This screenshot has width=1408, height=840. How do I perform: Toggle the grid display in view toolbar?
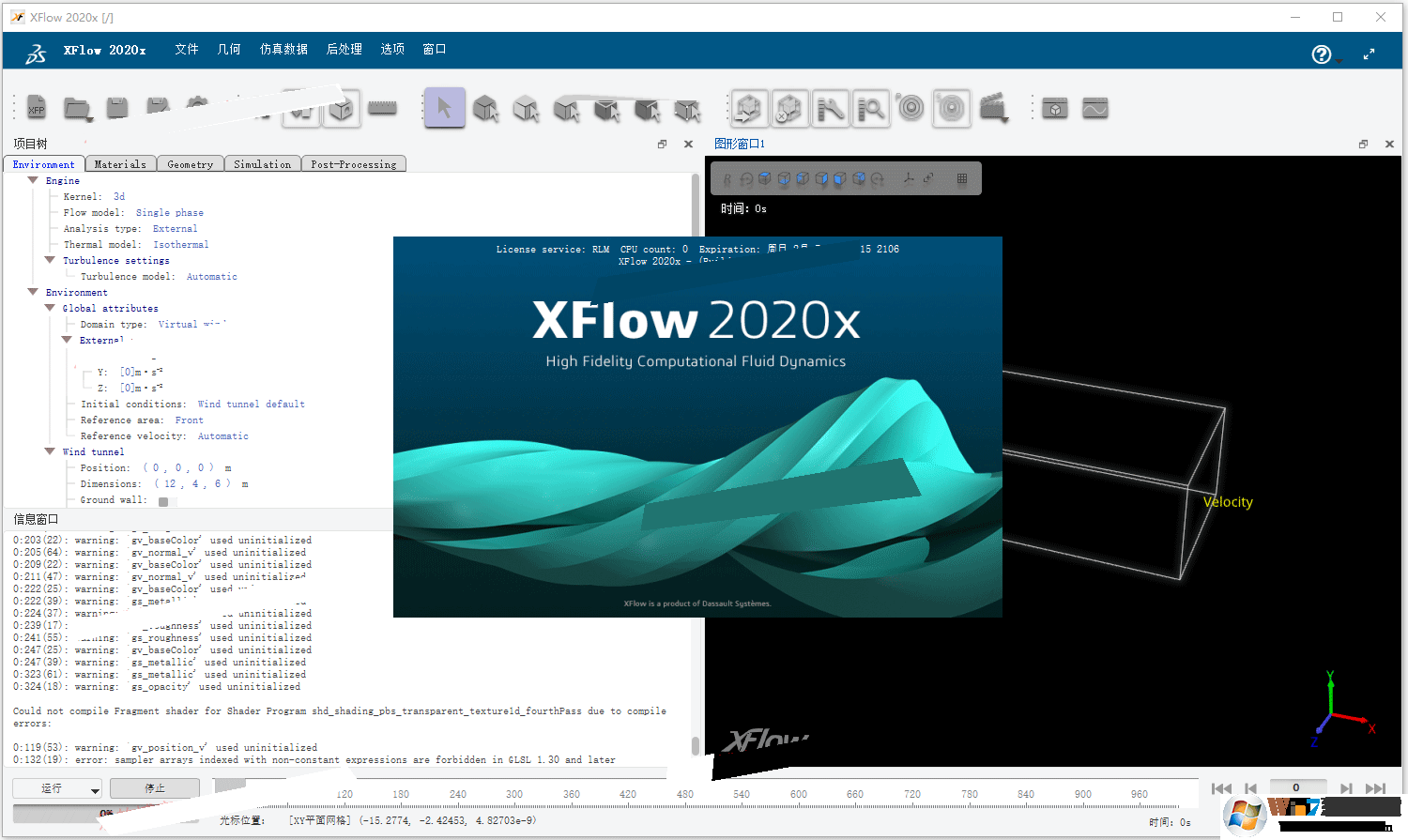(962, 178)
